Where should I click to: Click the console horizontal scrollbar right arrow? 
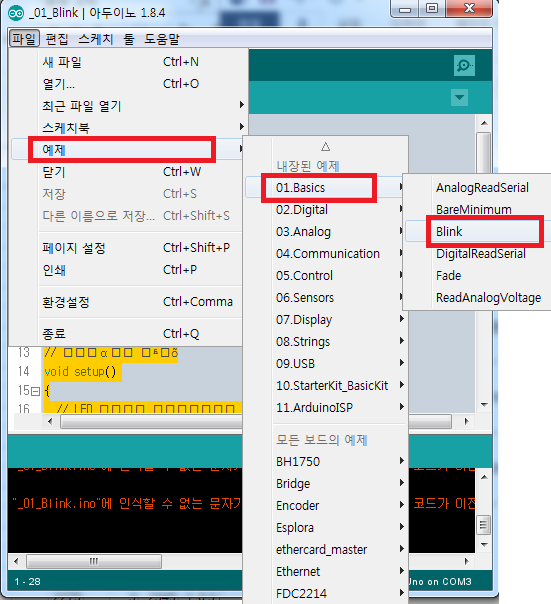pyautogui.click(x=467, y=561)
